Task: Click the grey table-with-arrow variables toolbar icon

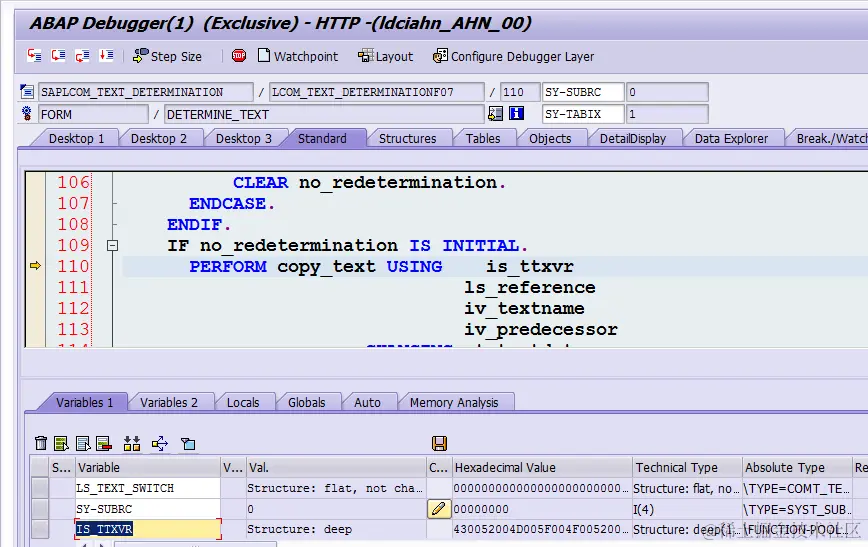Action: tap(83, 443)
